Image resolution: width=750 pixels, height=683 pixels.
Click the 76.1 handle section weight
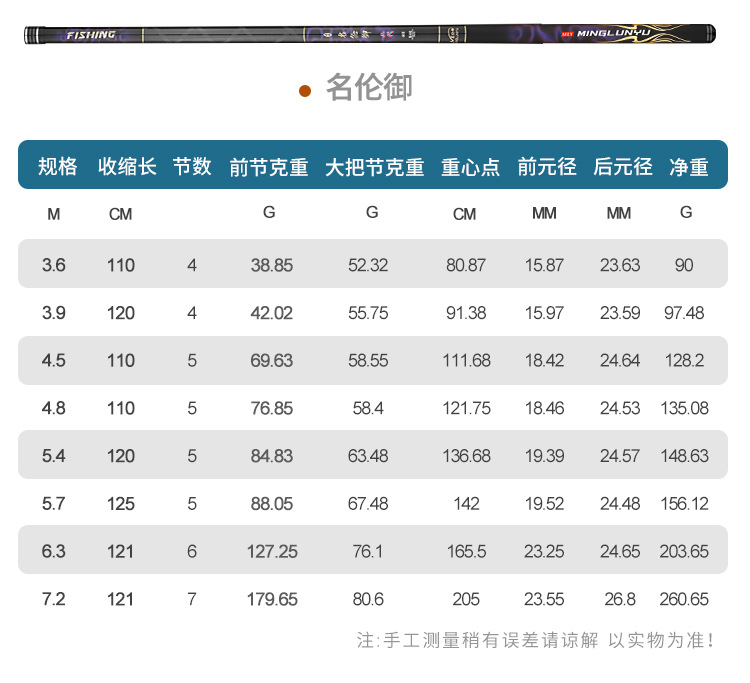(x=368, y=551)
